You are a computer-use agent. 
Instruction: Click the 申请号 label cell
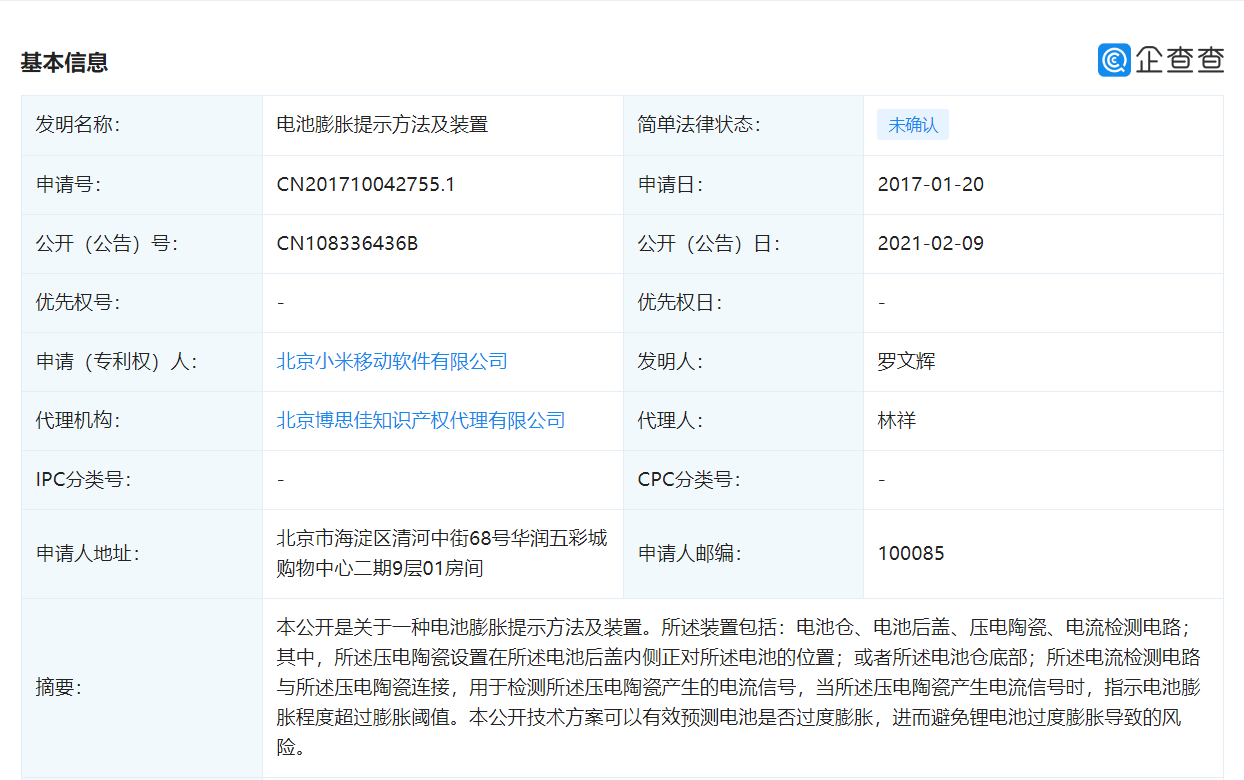(142, 185)
